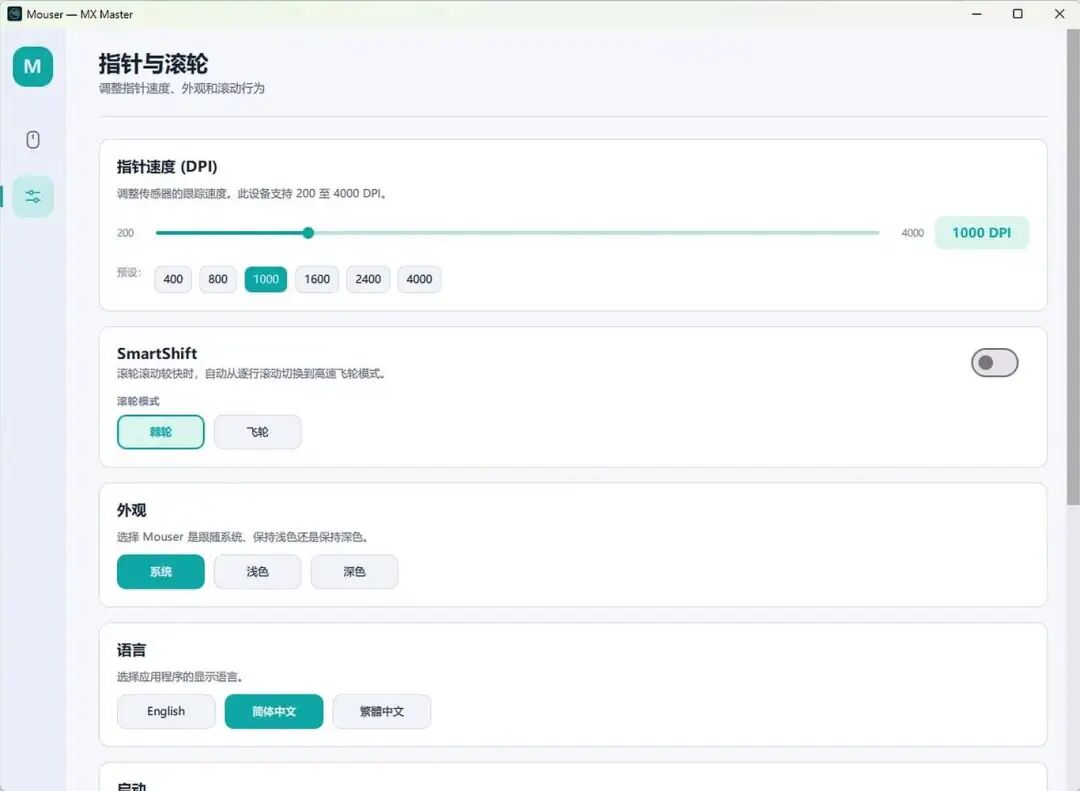This screenshot has width=1080, height=791.
Task: Select the 400 DPI preset
Action: click(x=172, y=279)
